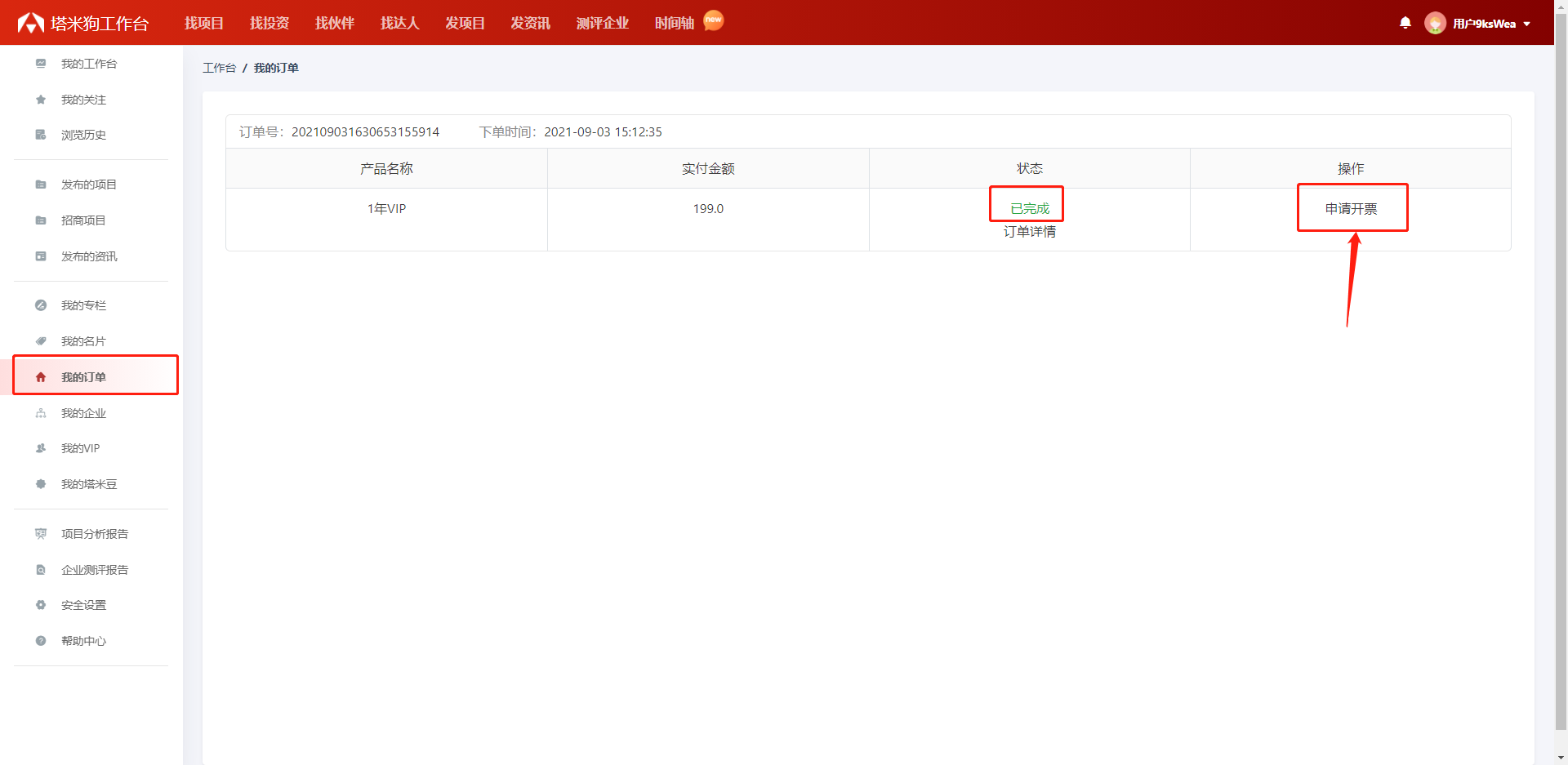Click the 塔米狗工作台 logo icon

click(x=31, y=23)
